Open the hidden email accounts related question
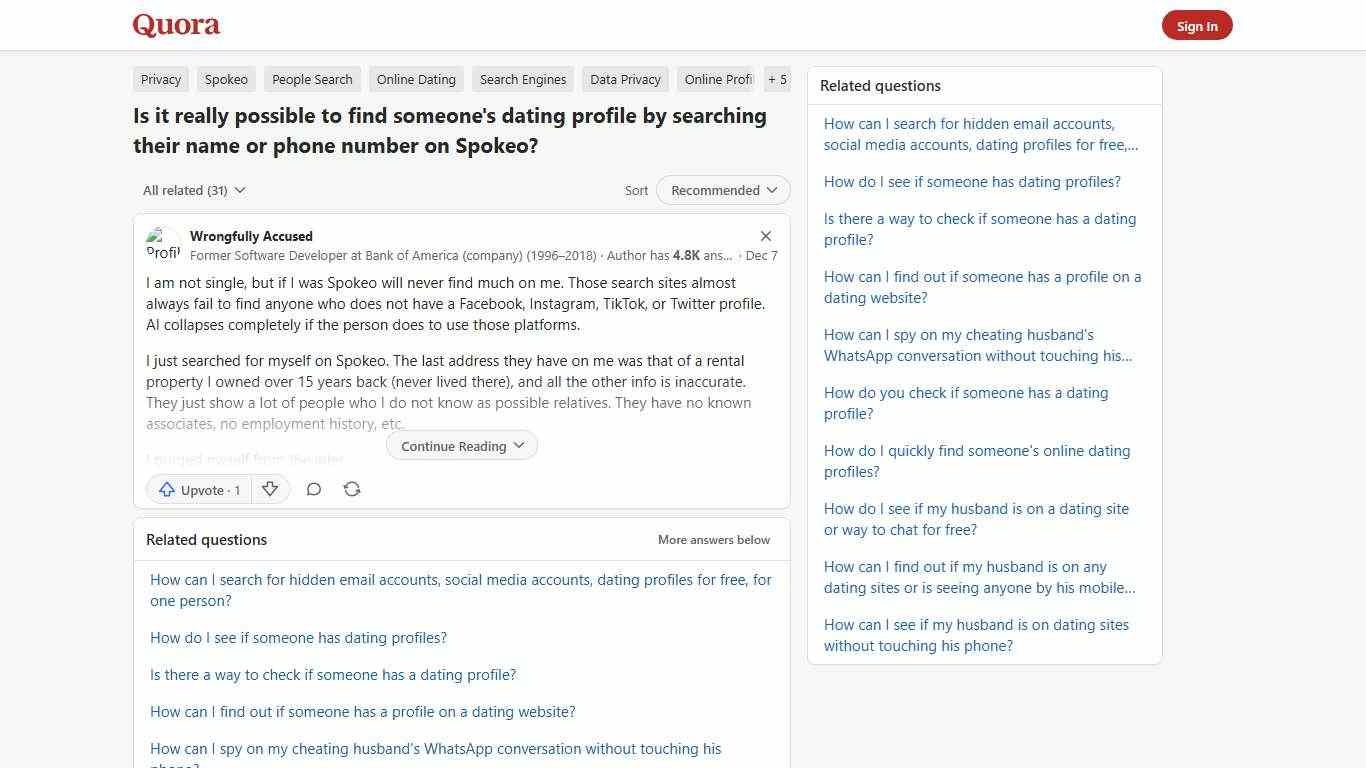The width and height of the screenshot is (1366, 768). tap(460, 590)
